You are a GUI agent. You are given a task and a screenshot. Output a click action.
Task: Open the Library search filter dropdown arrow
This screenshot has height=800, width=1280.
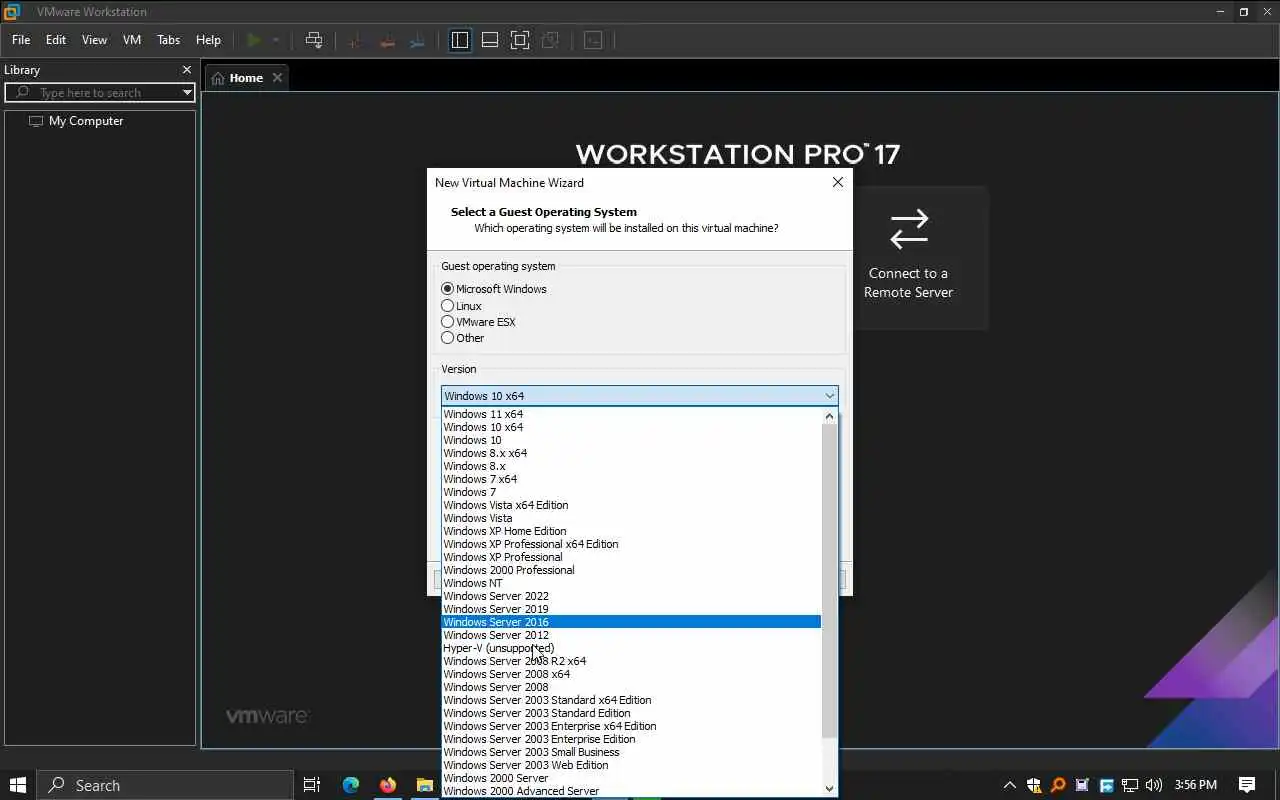coord(187,92)
